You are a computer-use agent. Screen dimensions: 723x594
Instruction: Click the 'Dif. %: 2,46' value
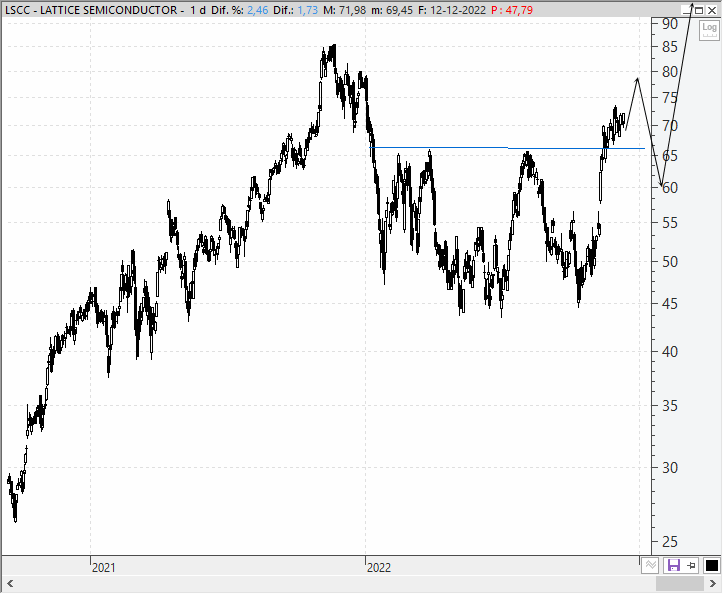(239, 10)
